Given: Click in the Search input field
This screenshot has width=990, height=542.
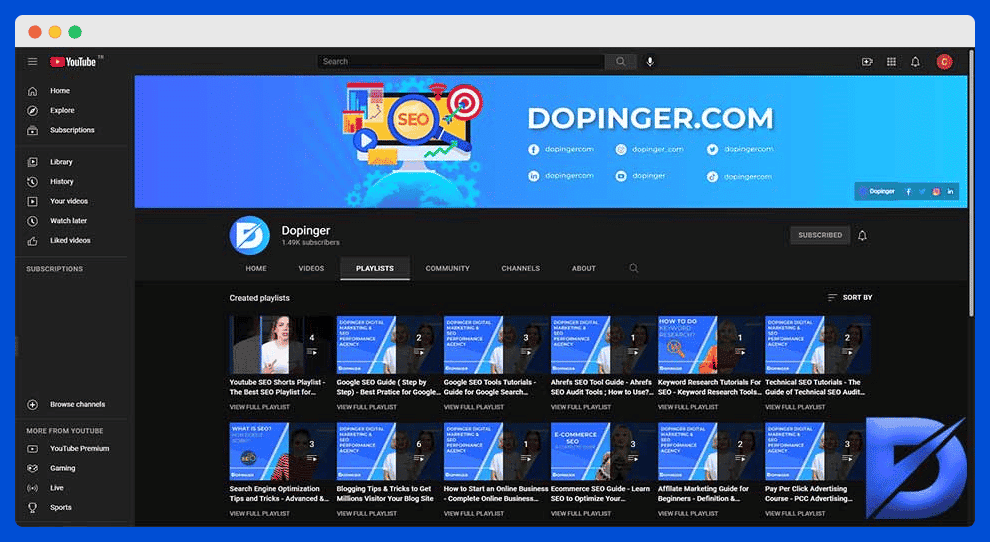Looking at the screenshot, I should pos(461,61).
